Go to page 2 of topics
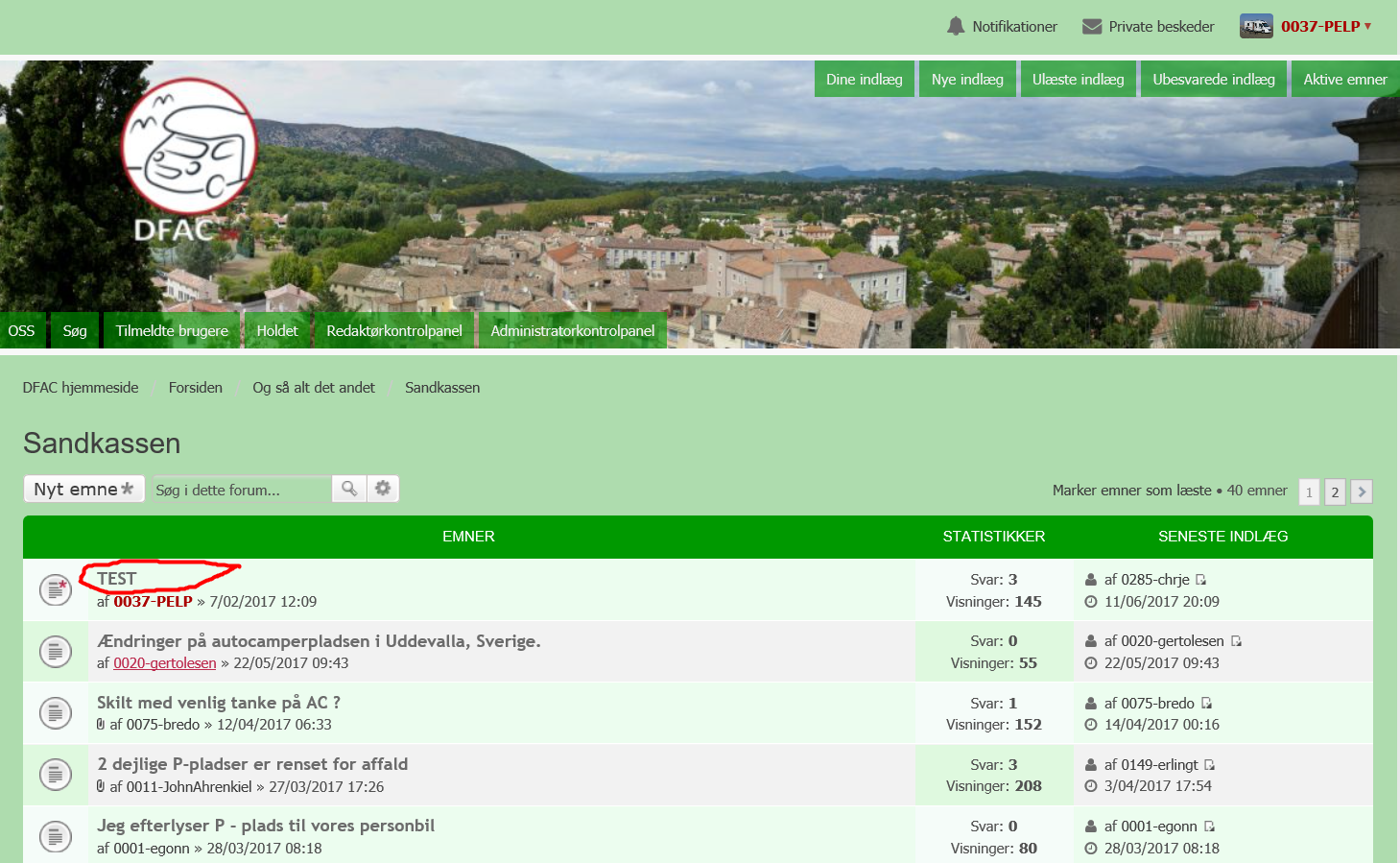 (1335, 491)
